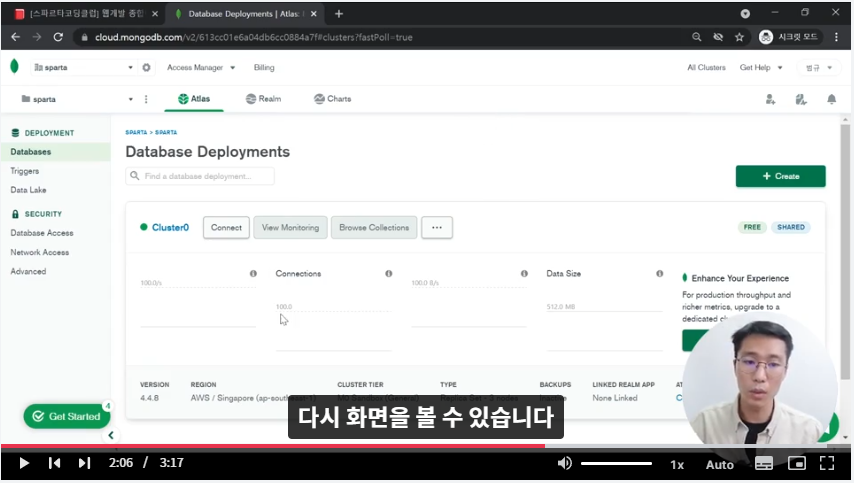Expand the sparta project dropdown

pyautogui.click(x=77, y=99)
